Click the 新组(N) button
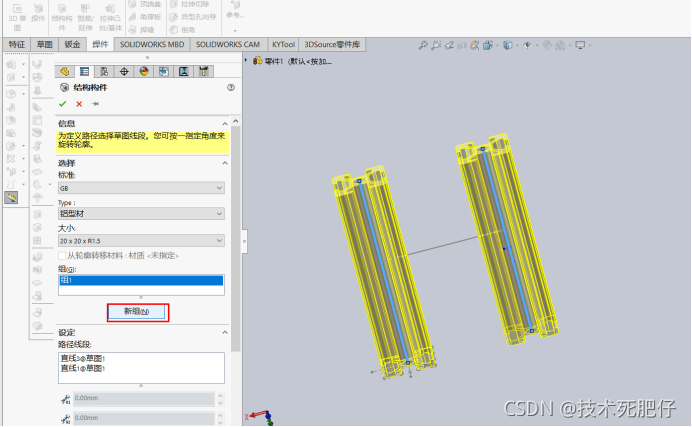 coord(137,311)
